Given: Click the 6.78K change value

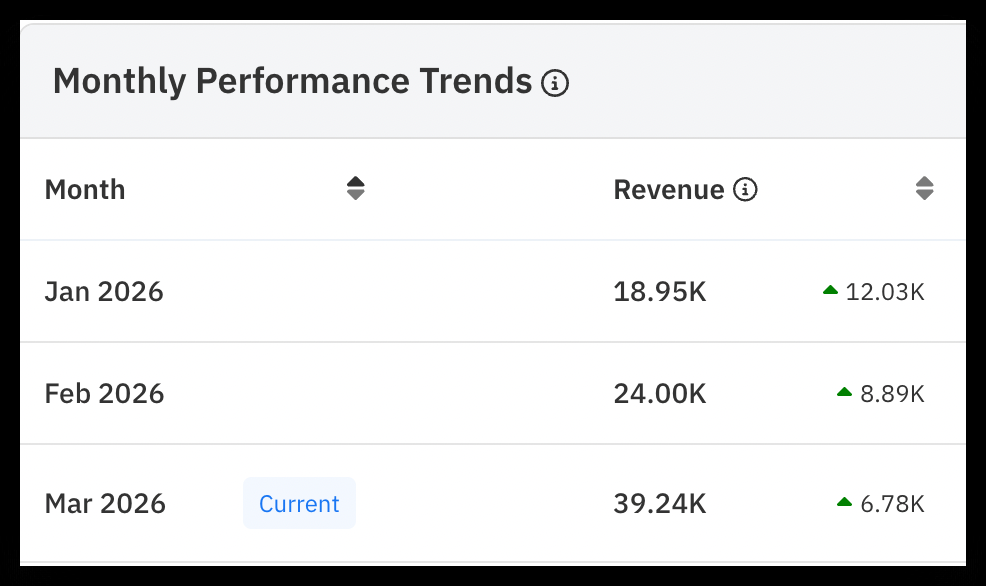Looking at the screenshot, I should pos(892,502).
